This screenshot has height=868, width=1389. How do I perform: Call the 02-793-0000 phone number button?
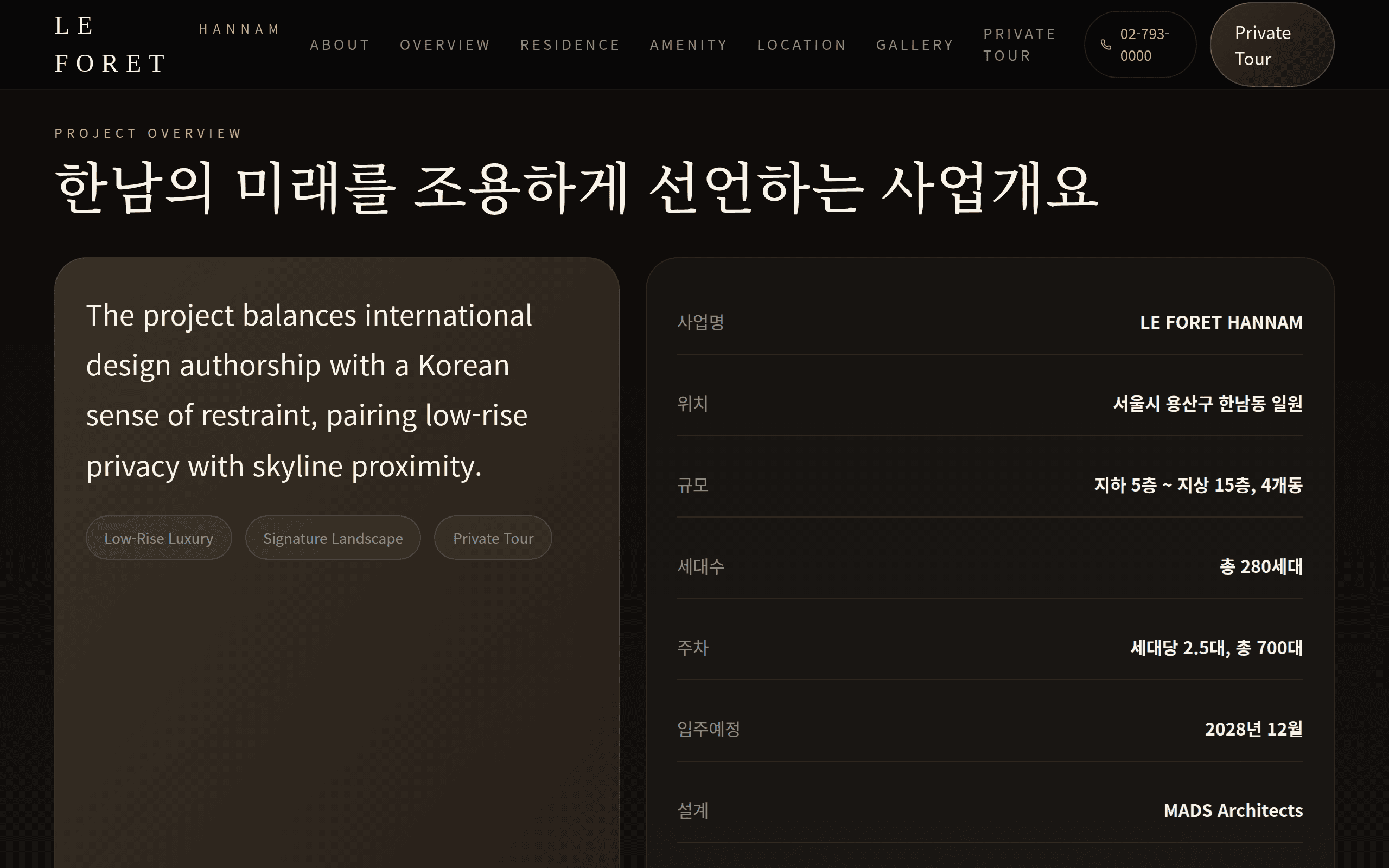tap(1142, 45)
